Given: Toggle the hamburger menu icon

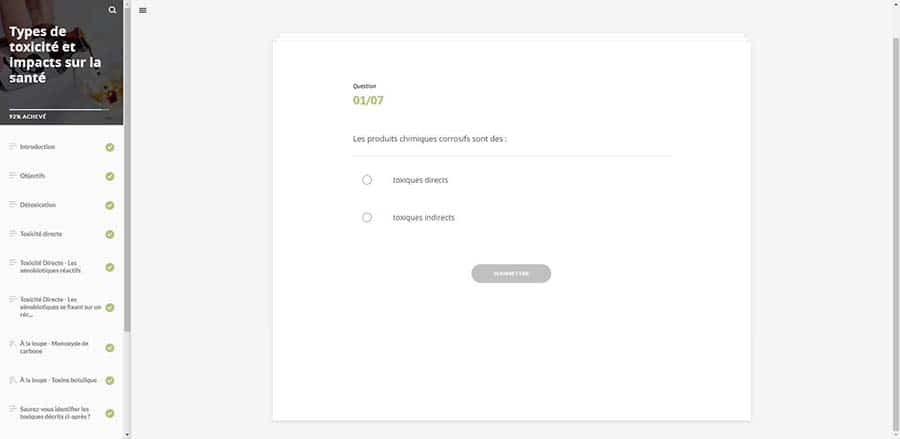Looking at the screenshot, I should (x=143, y=10).
